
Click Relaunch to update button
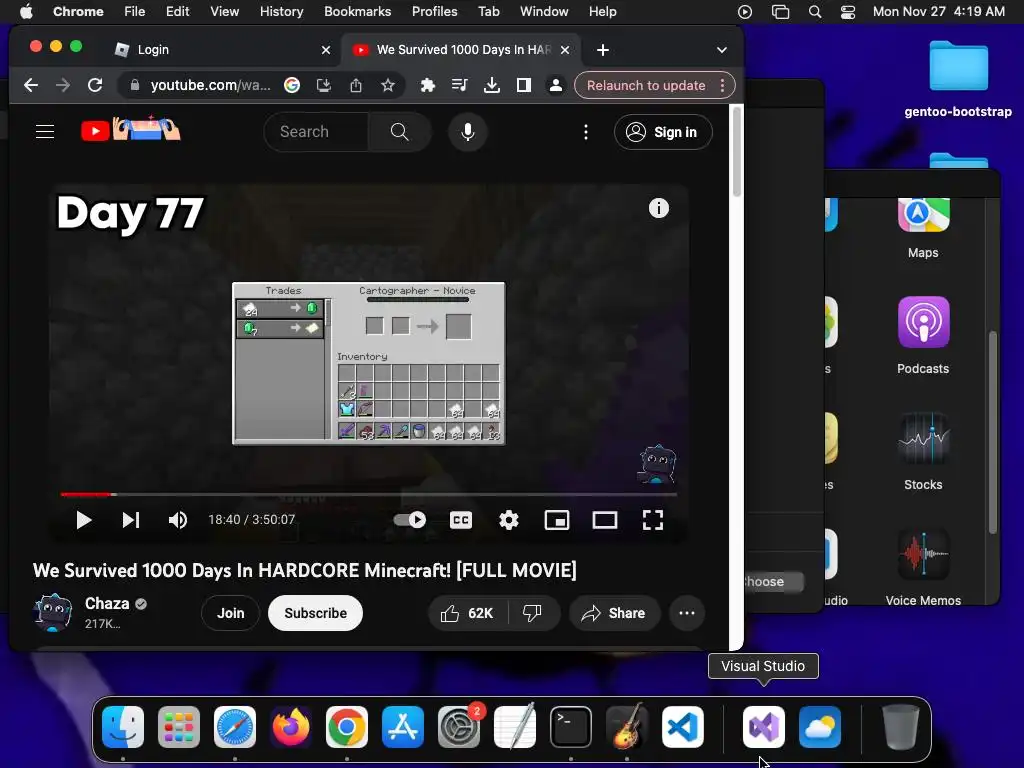(646, 86)
